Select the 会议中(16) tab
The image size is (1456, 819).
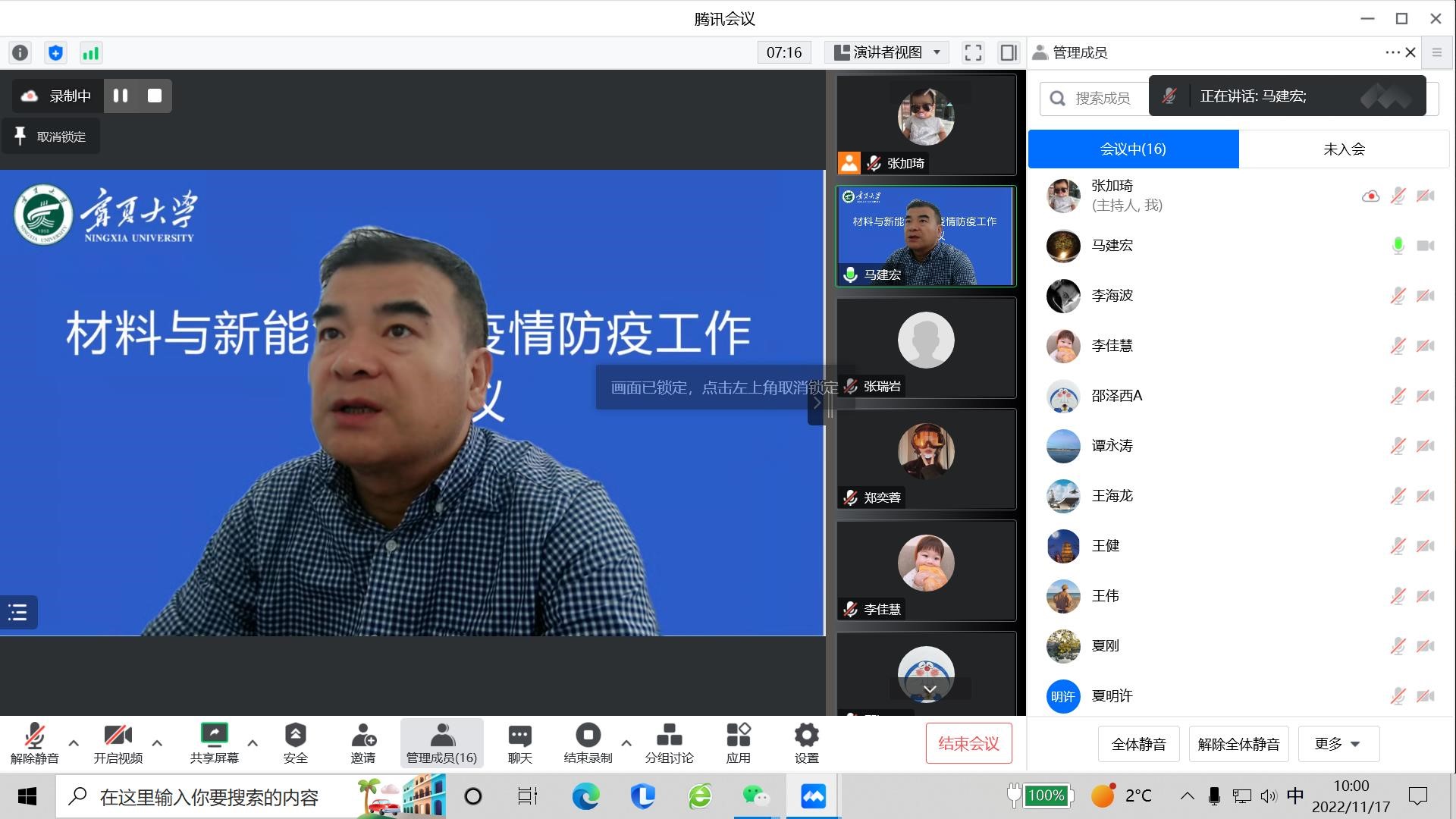[x=1133, y=149]
